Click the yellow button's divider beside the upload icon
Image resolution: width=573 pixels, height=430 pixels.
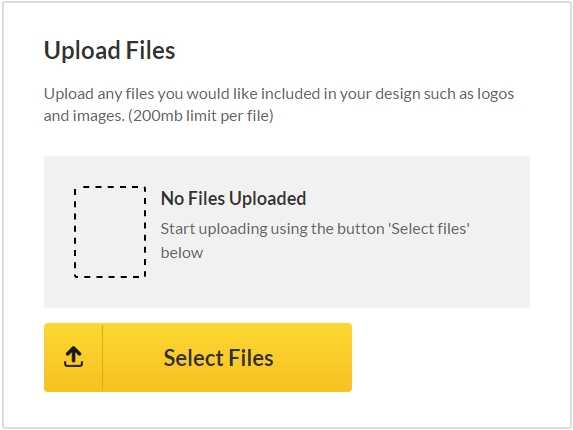(102, 357)
